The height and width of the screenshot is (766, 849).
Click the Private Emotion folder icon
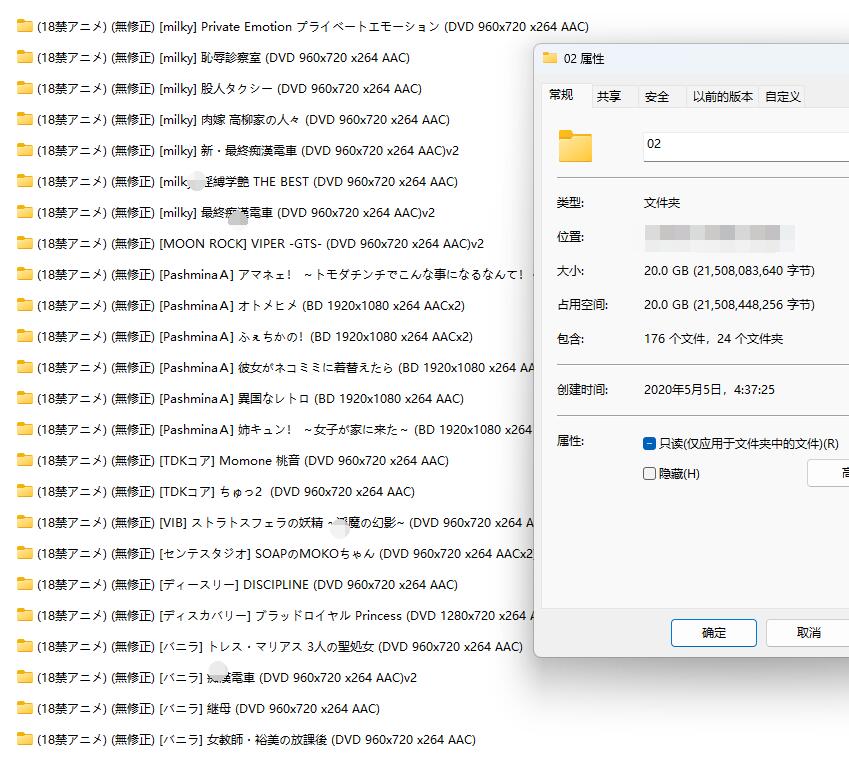coord(25,27)
